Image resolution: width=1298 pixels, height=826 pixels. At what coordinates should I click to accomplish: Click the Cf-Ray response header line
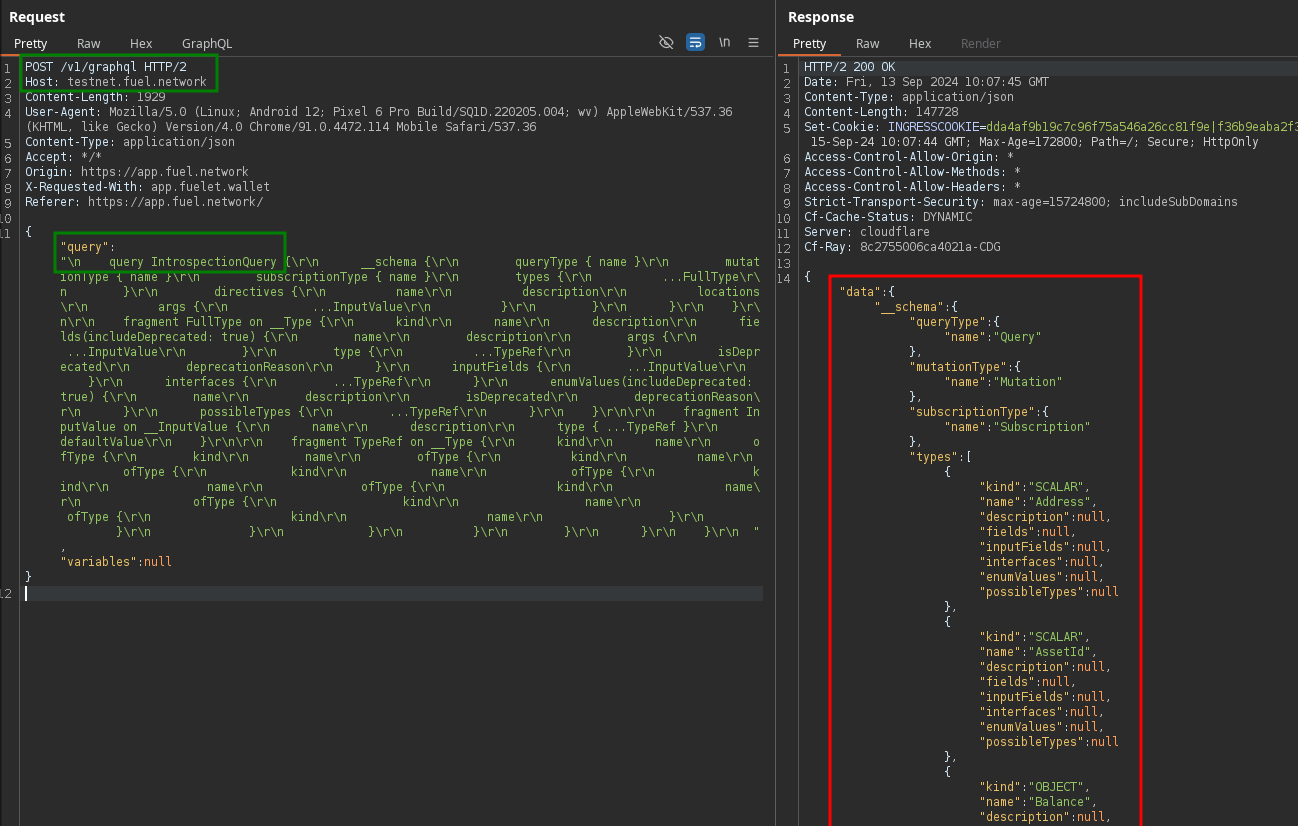tap(902, 247)
